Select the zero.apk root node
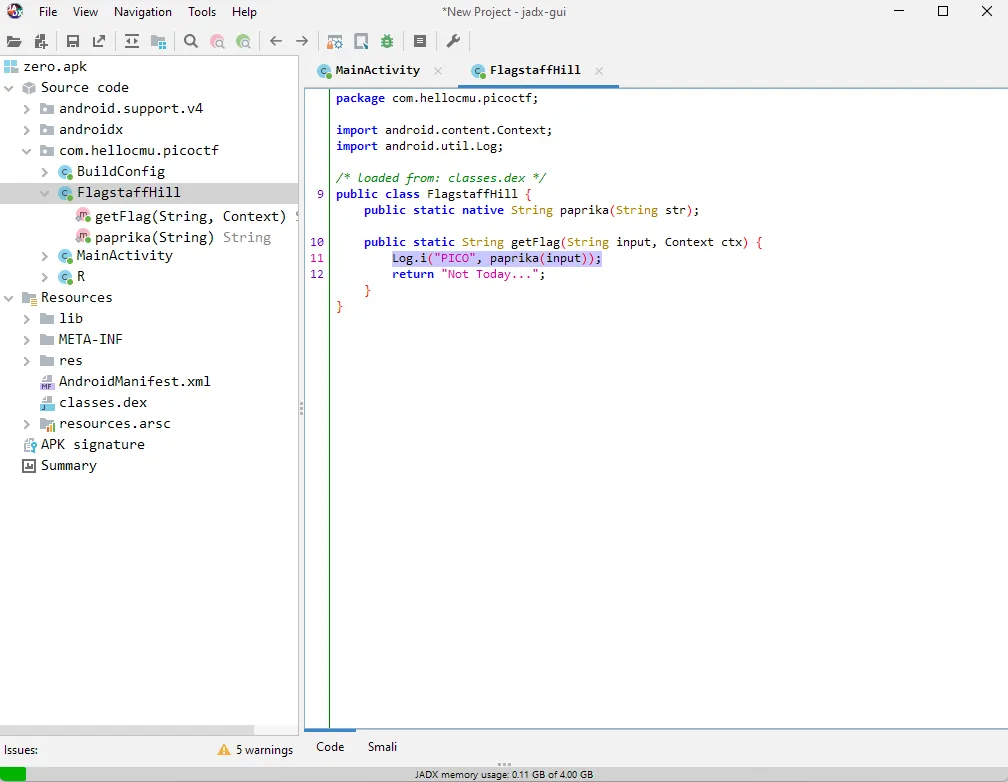This screenshot has width=1008, height=782. coord(55,66)
